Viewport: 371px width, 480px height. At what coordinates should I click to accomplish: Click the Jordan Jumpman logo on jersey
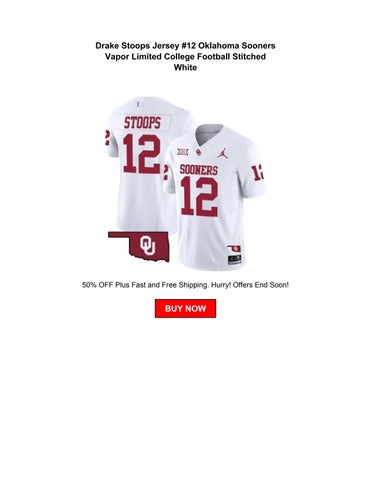(x=223, y=153)
